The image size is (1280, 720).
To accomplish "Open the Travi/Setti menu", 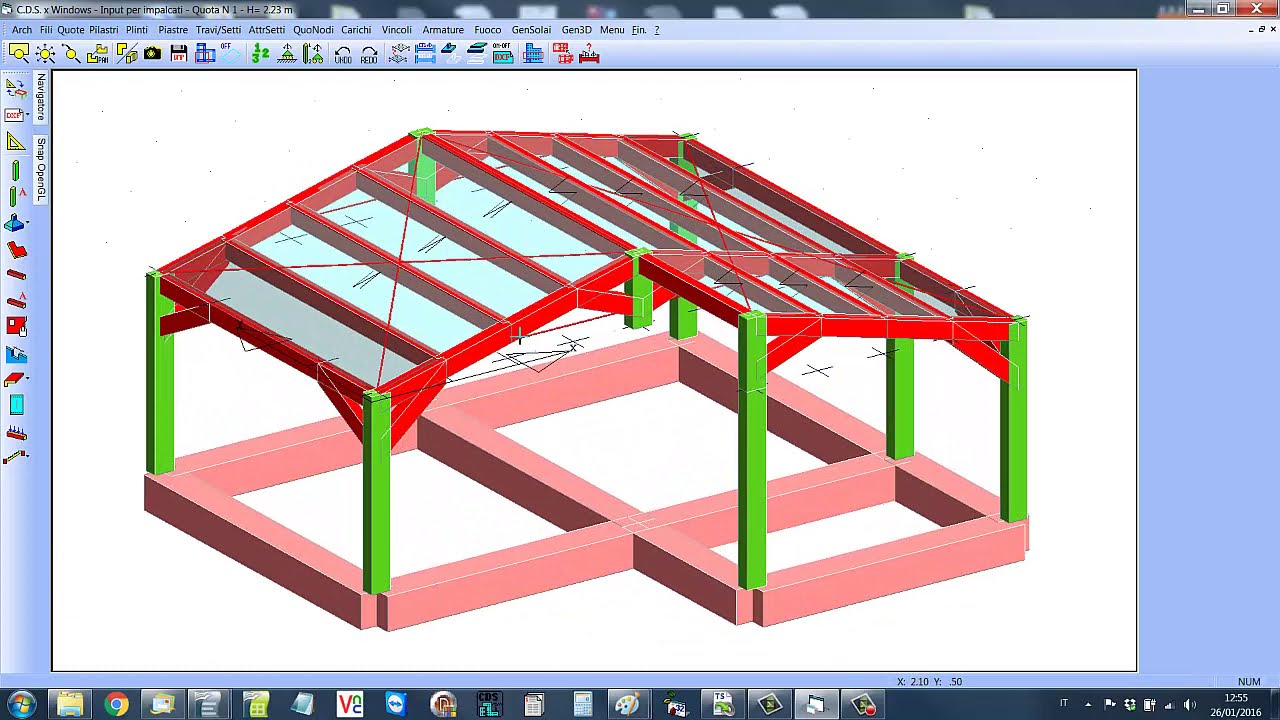I will click(218, 30).
